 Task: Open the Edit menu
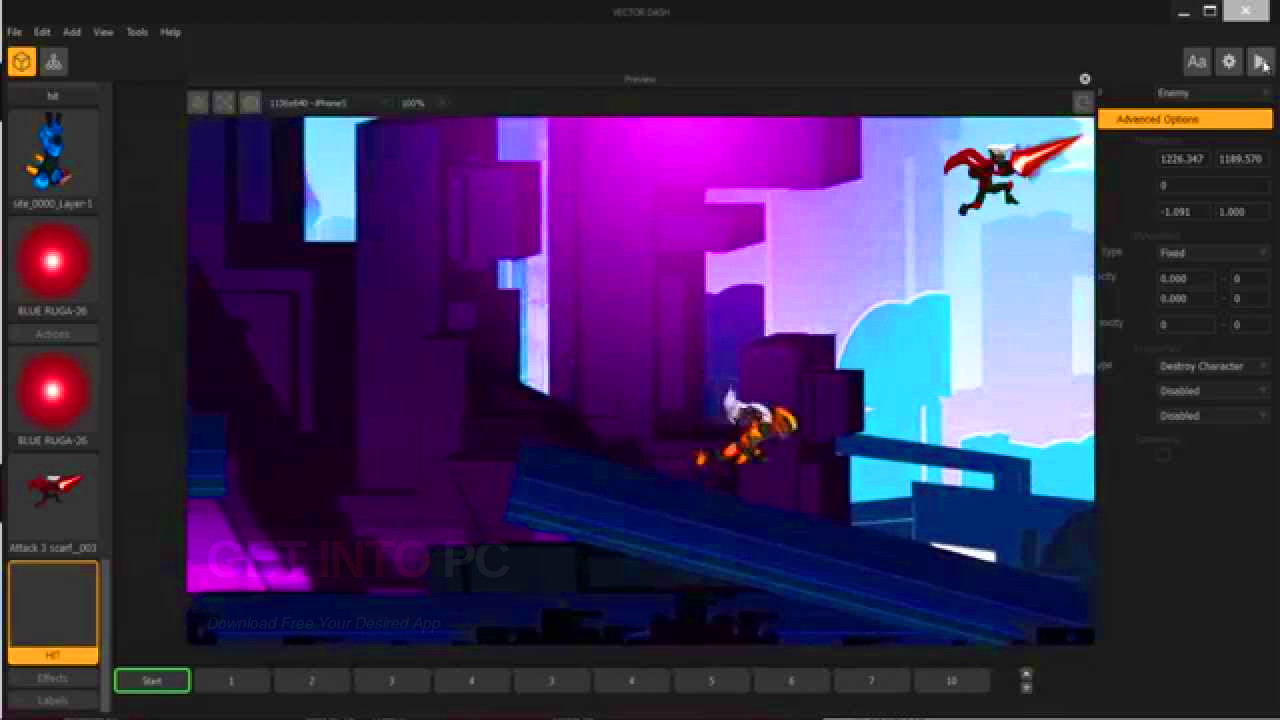42,32
